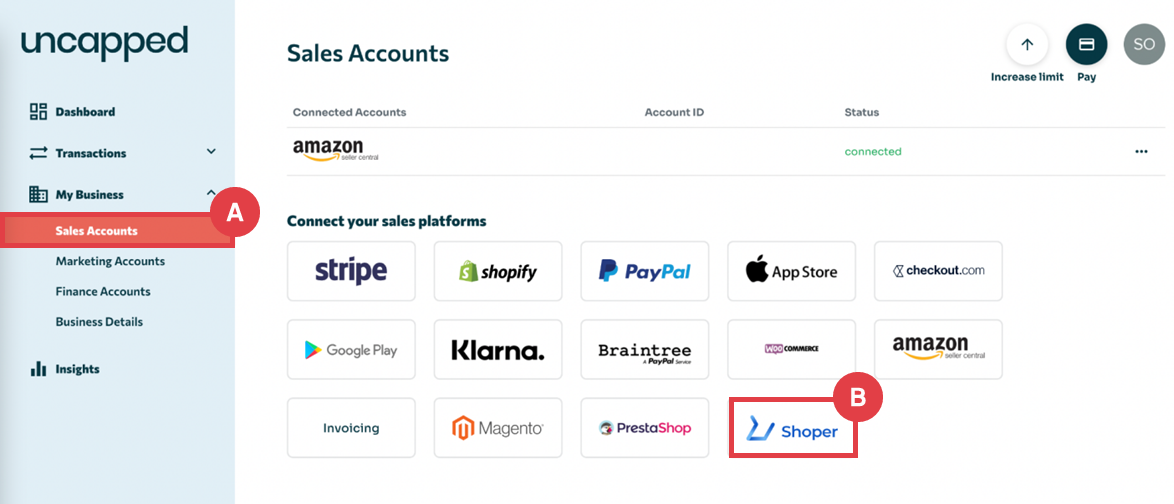Image resolution: width=1174 pixels, height=504 pixels.
Task: Open the three-dots menu for Amazon account
Action: pyautogui.click(x=1141, y=152)
